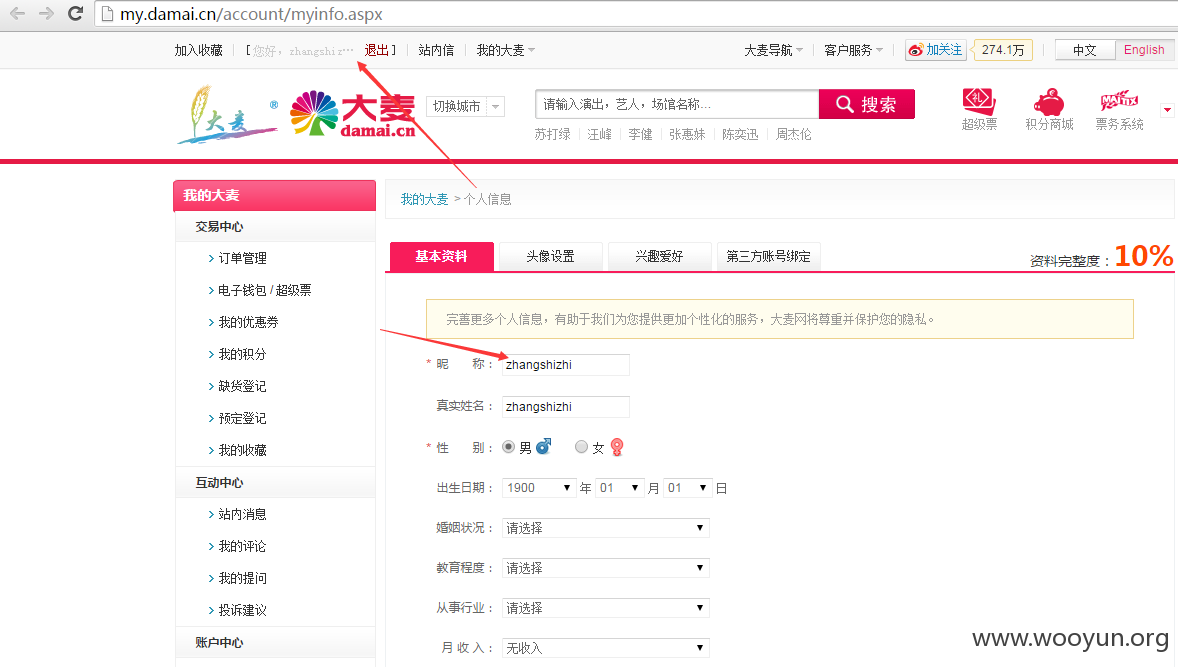
Task: Switch to the 头像设置 tab
Action: tap(550, 256)
